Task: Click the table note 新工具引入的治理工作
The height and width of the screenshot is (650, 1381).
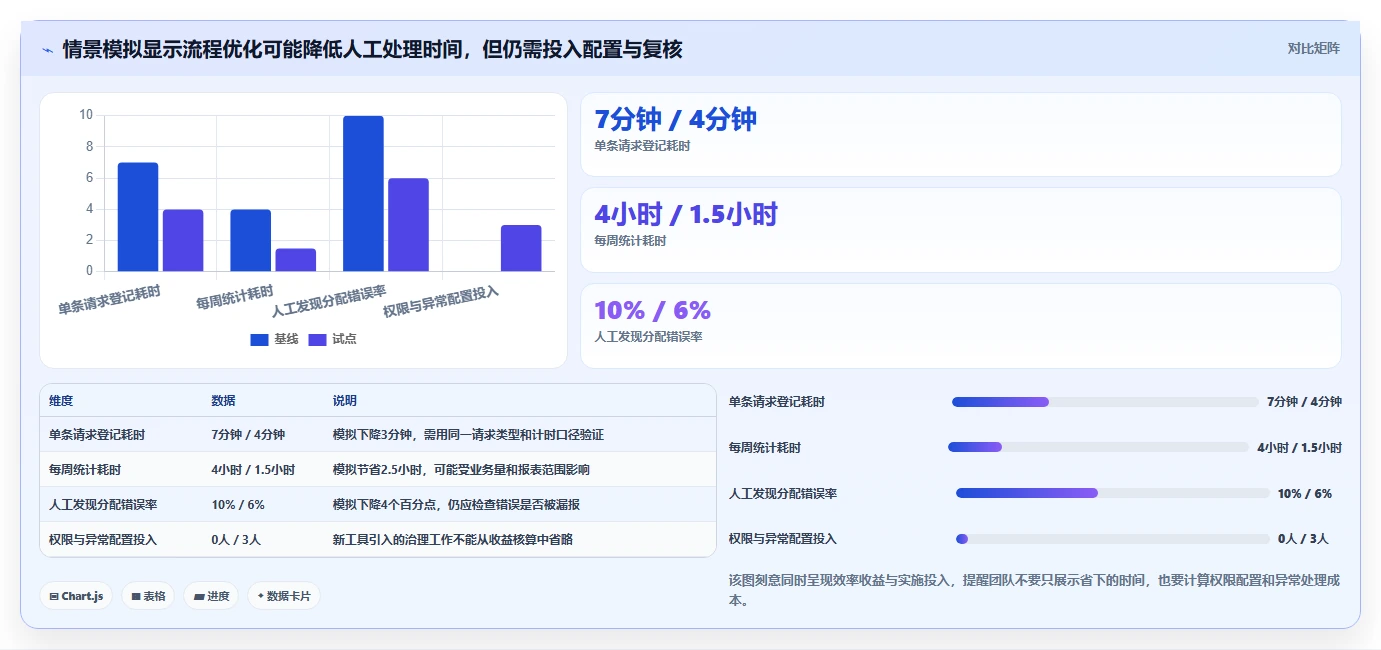Action: [453, 540]
